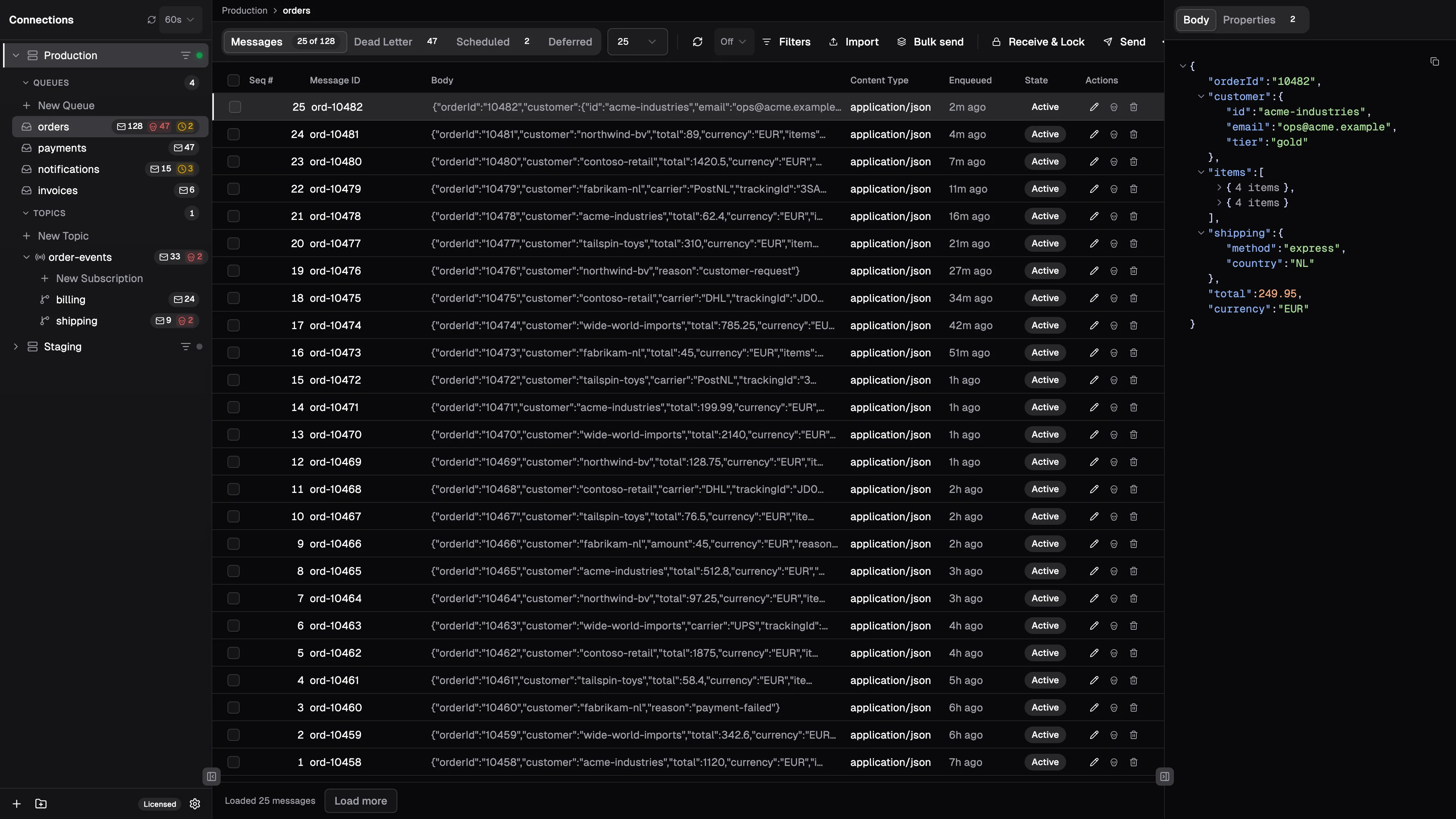This screenshot has height=819, width=1456.
Task: Collapse the order-events topic
Action: point(26,257)
